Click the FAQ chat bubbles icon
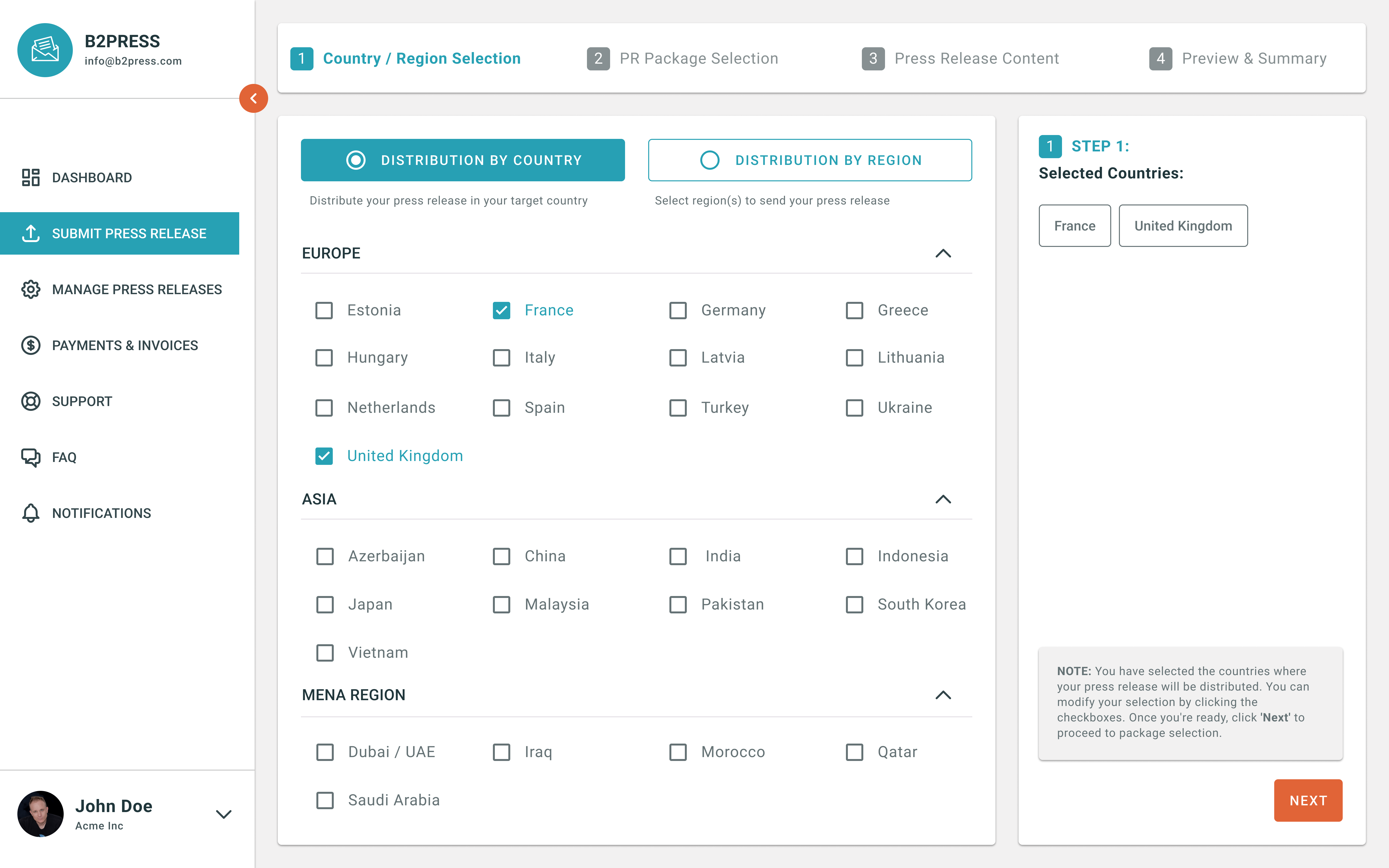Image resolution: width=1389 pixels, height=868 pixels. point(30,457)
